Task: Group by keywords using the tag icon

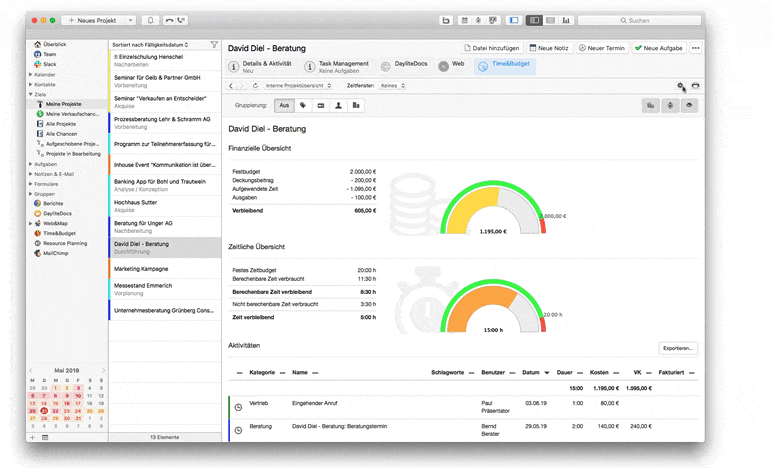Action: click(303, 105)
